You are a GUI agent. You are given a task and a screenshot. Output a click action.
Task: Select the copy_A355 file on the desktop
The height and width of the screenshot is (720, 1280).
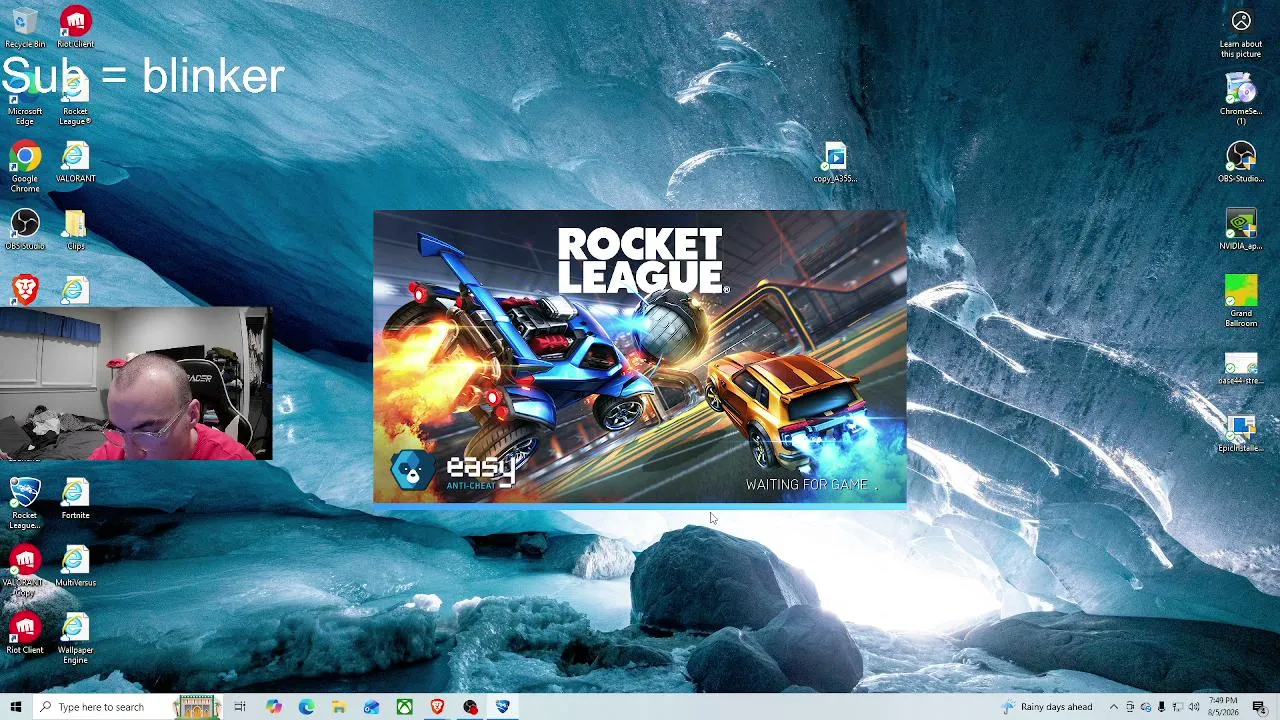click(x=835, y=162)
